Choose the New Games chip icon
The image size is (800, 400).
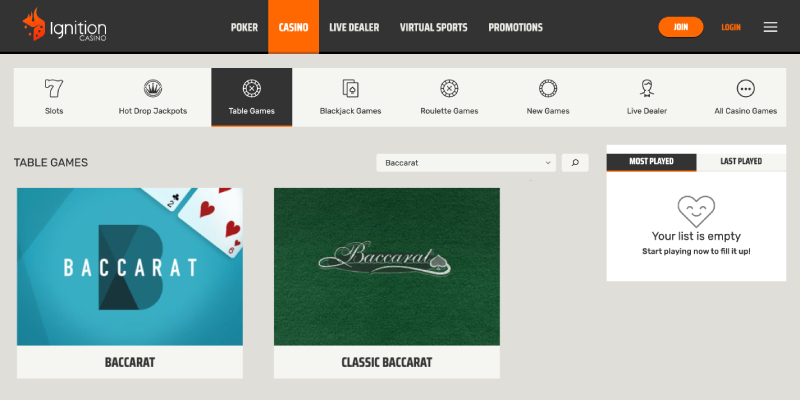point(548,88)
